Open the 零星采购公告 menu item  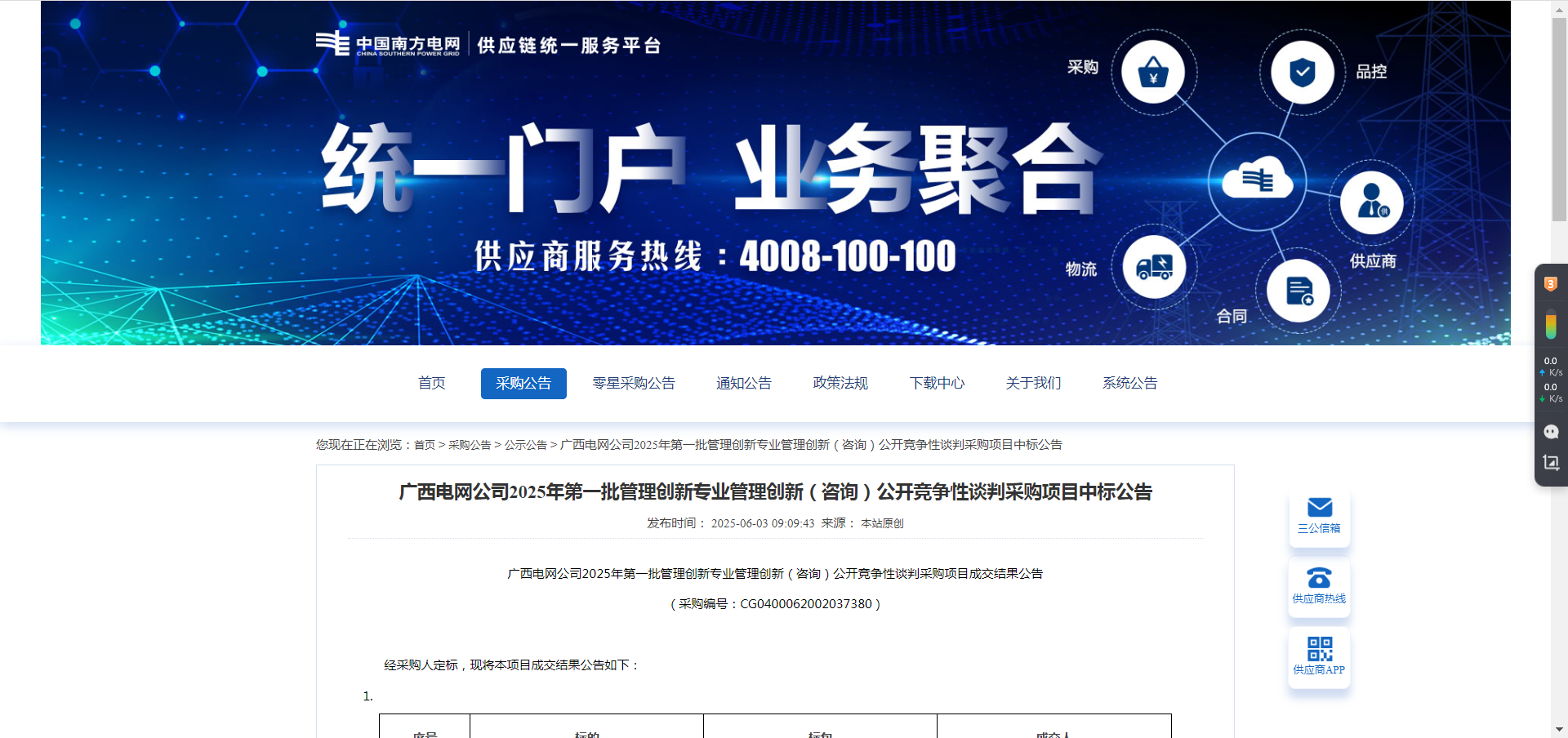pos(633,384)
